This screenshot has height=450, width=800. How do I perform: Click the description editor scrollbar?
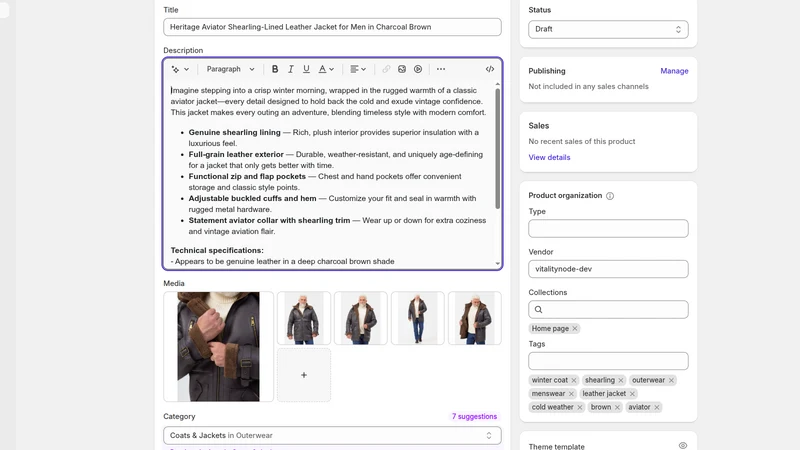pyautogui.click(x=497, y=148)
